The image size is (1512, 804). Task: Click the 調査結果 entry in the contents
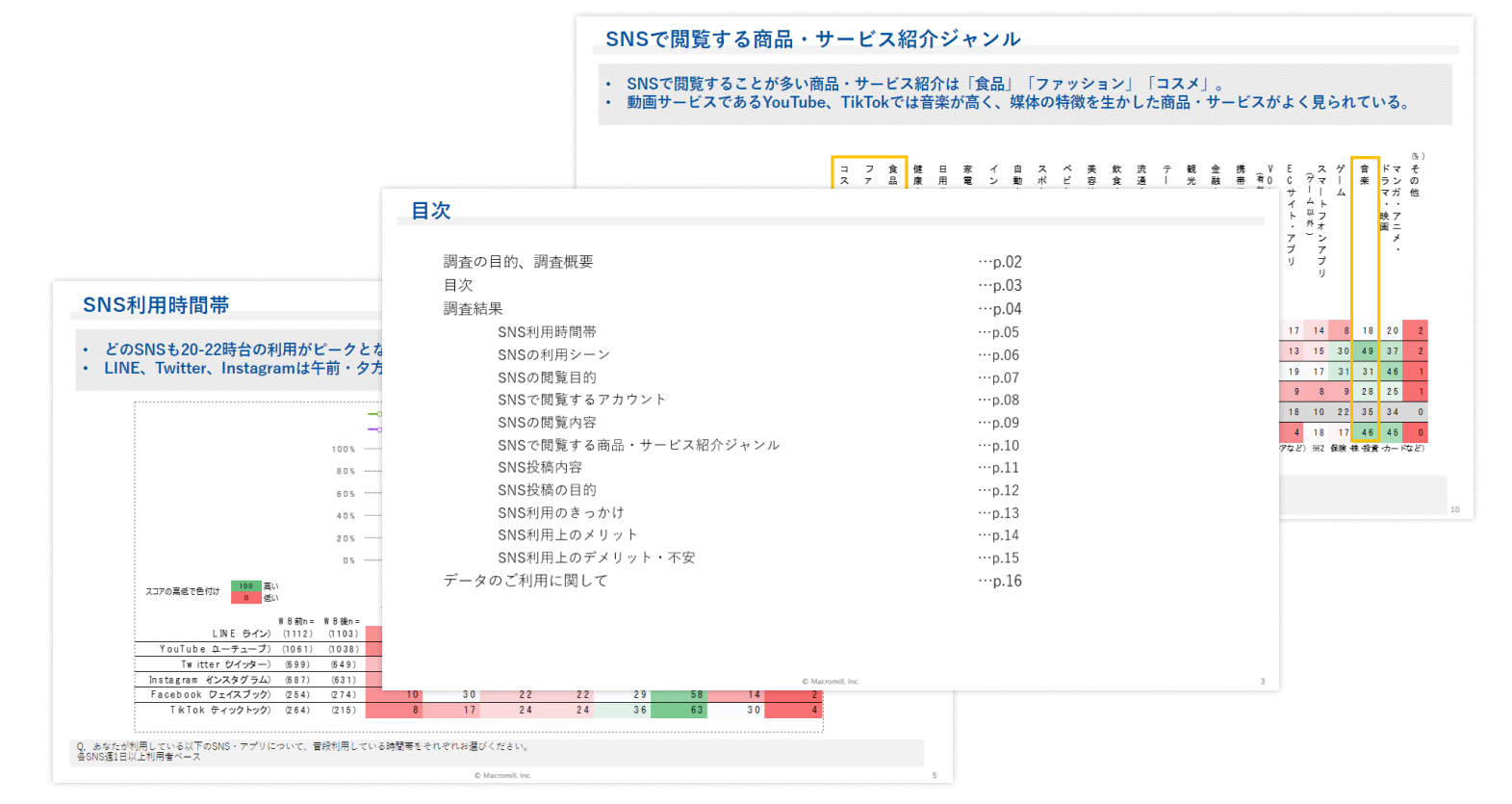point(473,309)
